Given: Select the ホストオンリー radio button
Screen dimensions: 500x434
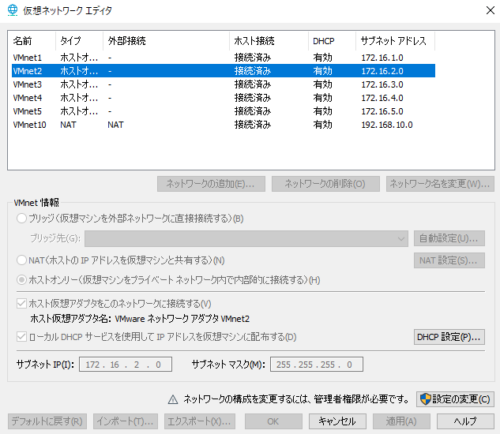Looking at the screenshot, I should pos(22,280).
